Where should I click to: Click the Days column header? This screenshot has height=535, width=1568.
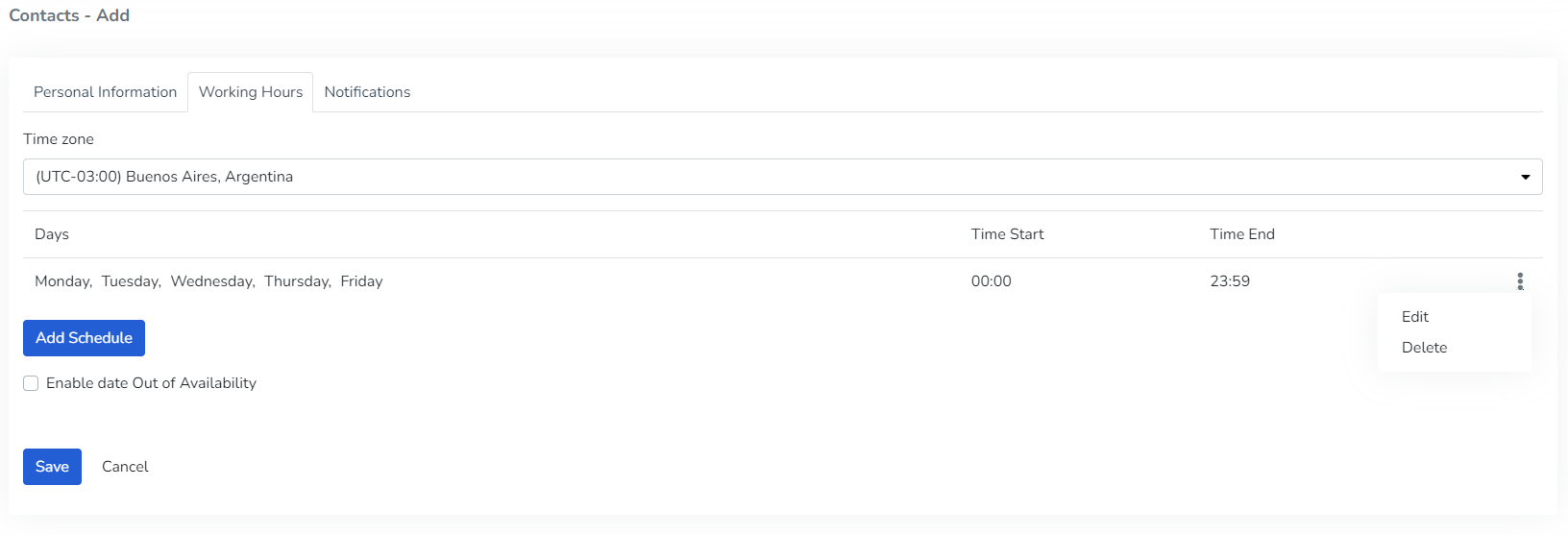pyautogui.click(x=52, y=234)
